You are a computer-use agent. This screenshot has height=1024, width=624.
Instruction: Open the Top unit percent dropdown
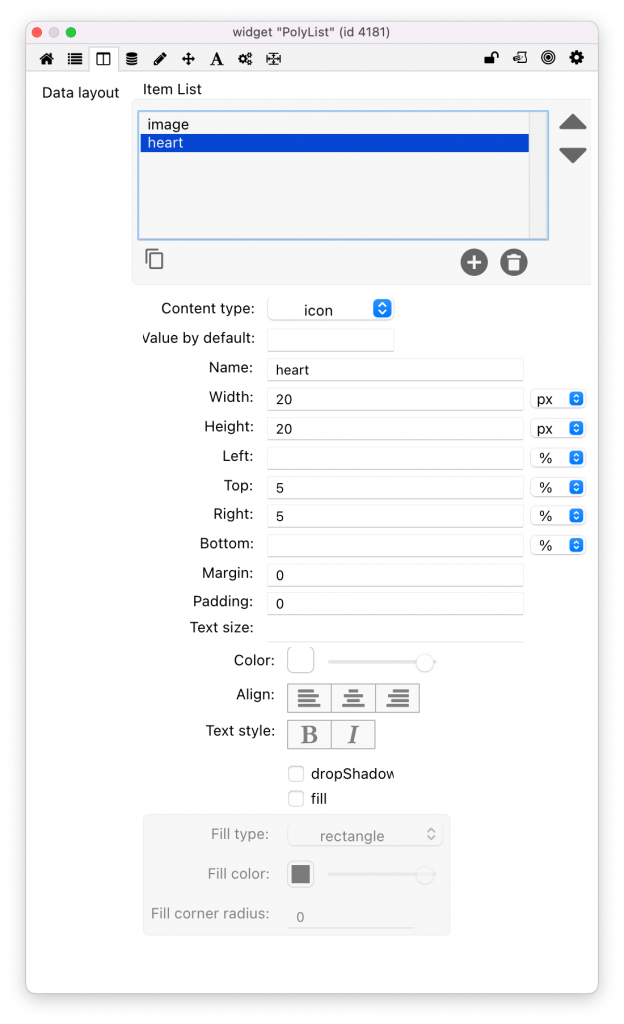557,487
